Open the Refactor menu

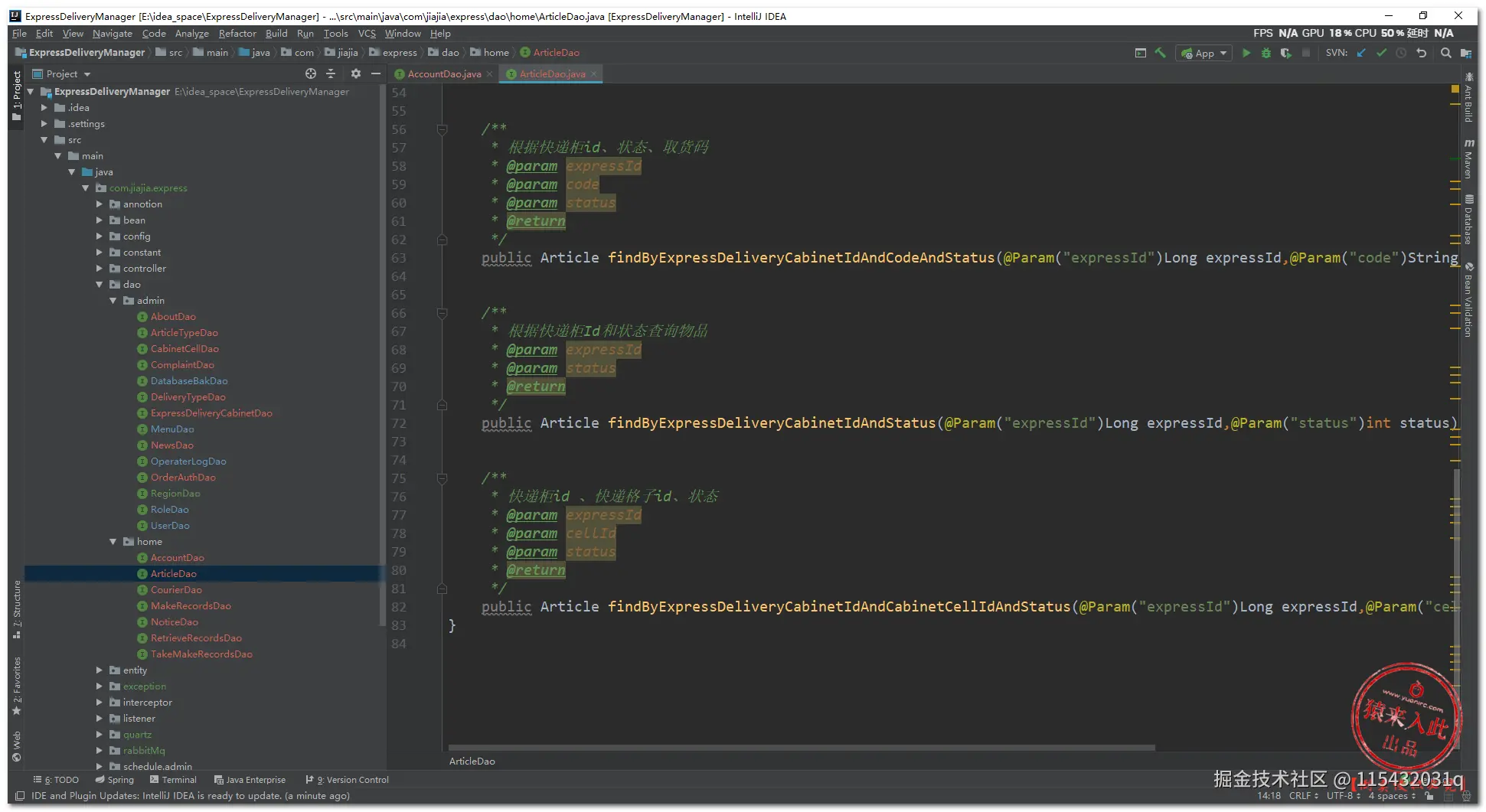(x=237, y=34)
